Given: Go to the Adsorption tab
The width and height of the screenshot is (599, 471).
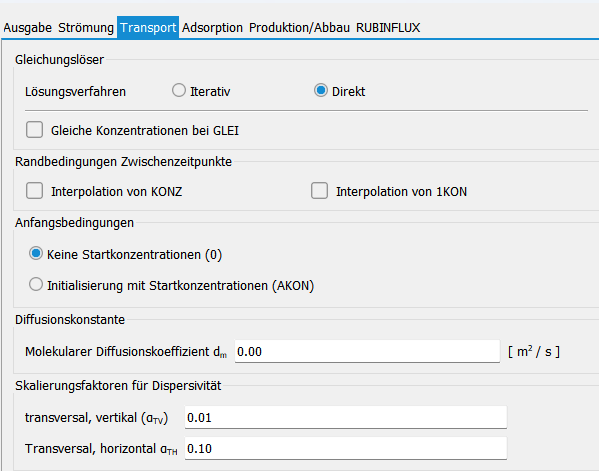Looking at the screenshot, I should 212,28.
